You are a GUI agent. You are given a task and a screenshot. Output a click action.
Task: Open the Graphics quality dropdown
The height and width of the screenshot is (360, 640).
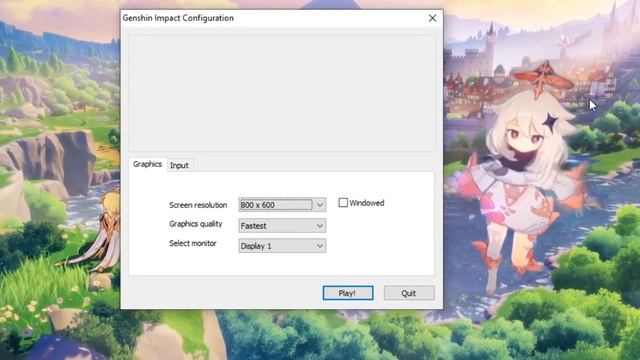click(282, 225)
